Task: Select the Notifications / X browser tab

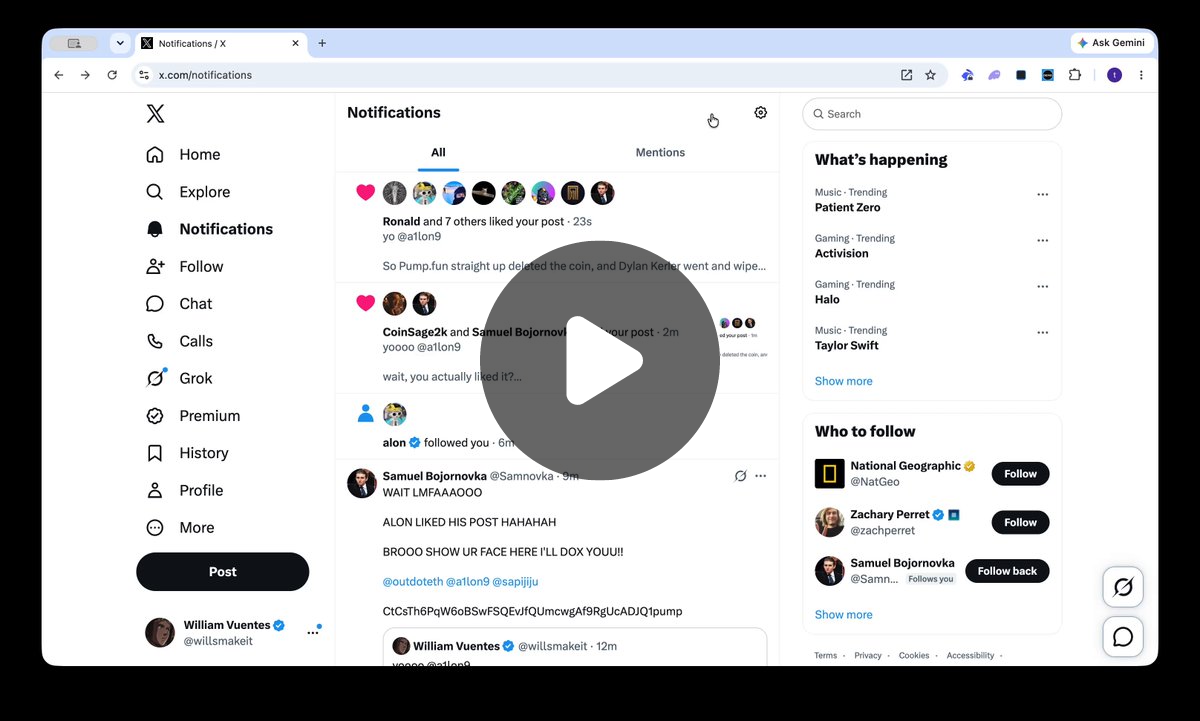Action: pyautogui.click(x=220, y=43)
